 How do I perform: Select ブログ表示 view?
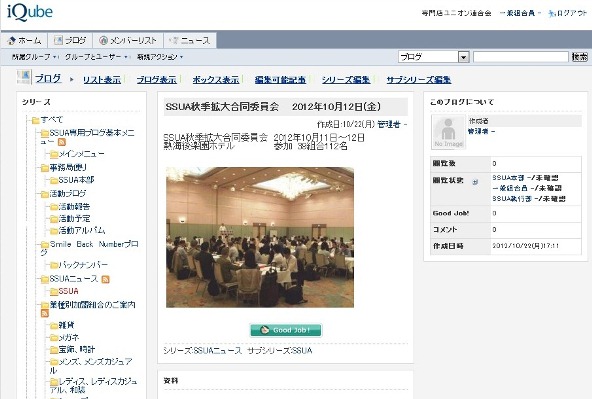click(156, 80)
